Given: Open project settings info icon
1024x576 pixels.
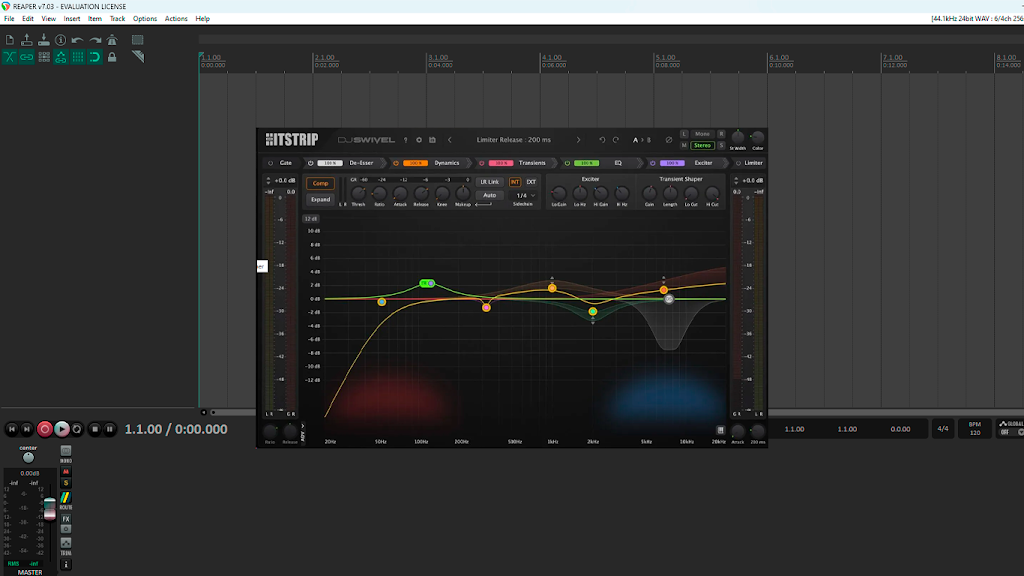Looking at the screenshot, I should (61, 40).
